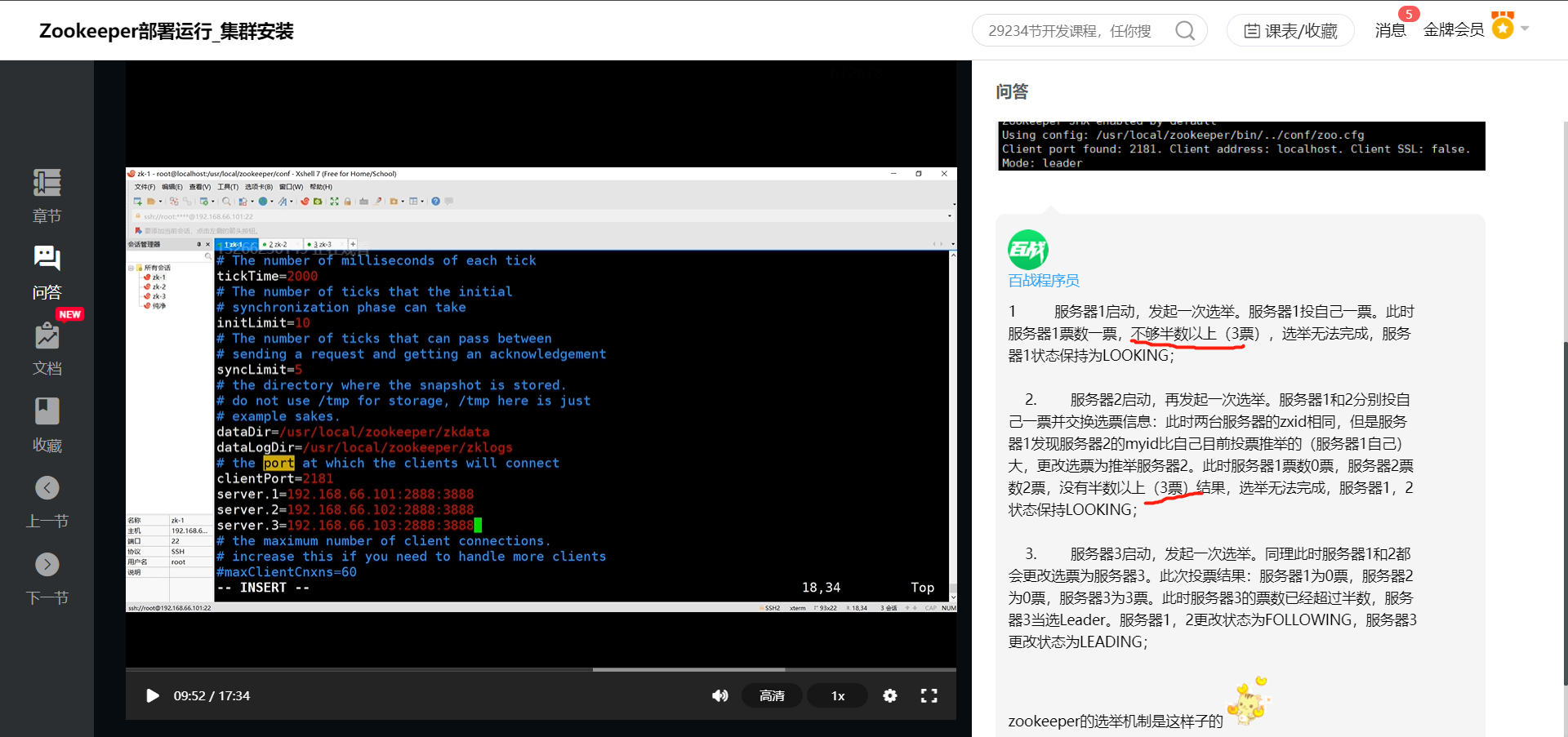This screenshot has height=737, width=1568.
Task: Open Xshell 帮助(H) menu
Action: (x=321, y=187)
